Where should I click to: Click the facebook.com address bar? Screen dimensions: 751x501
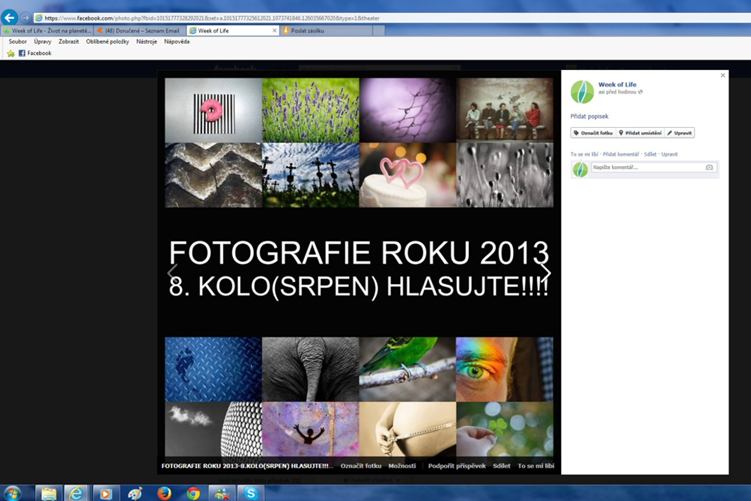(393, 18)
